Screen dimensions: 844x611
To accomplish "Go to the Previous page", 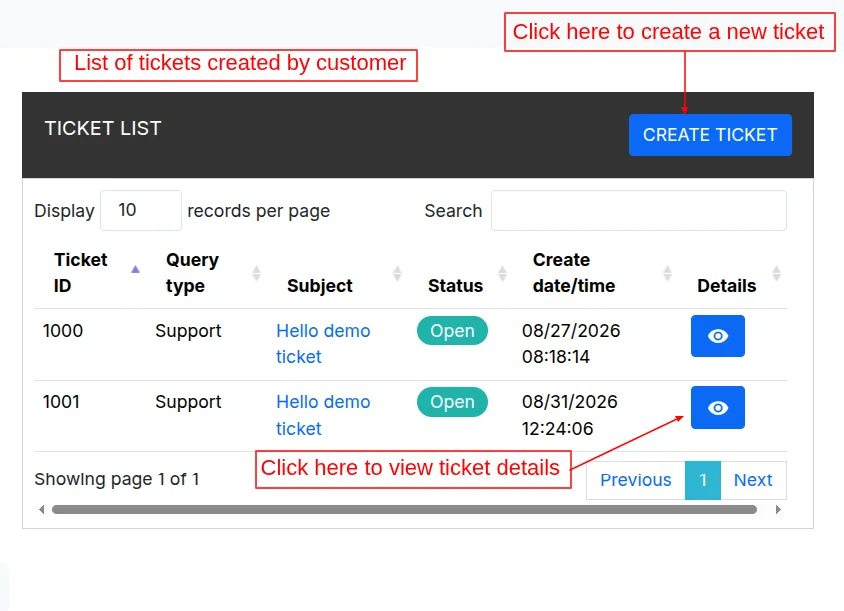I will 636,480.
